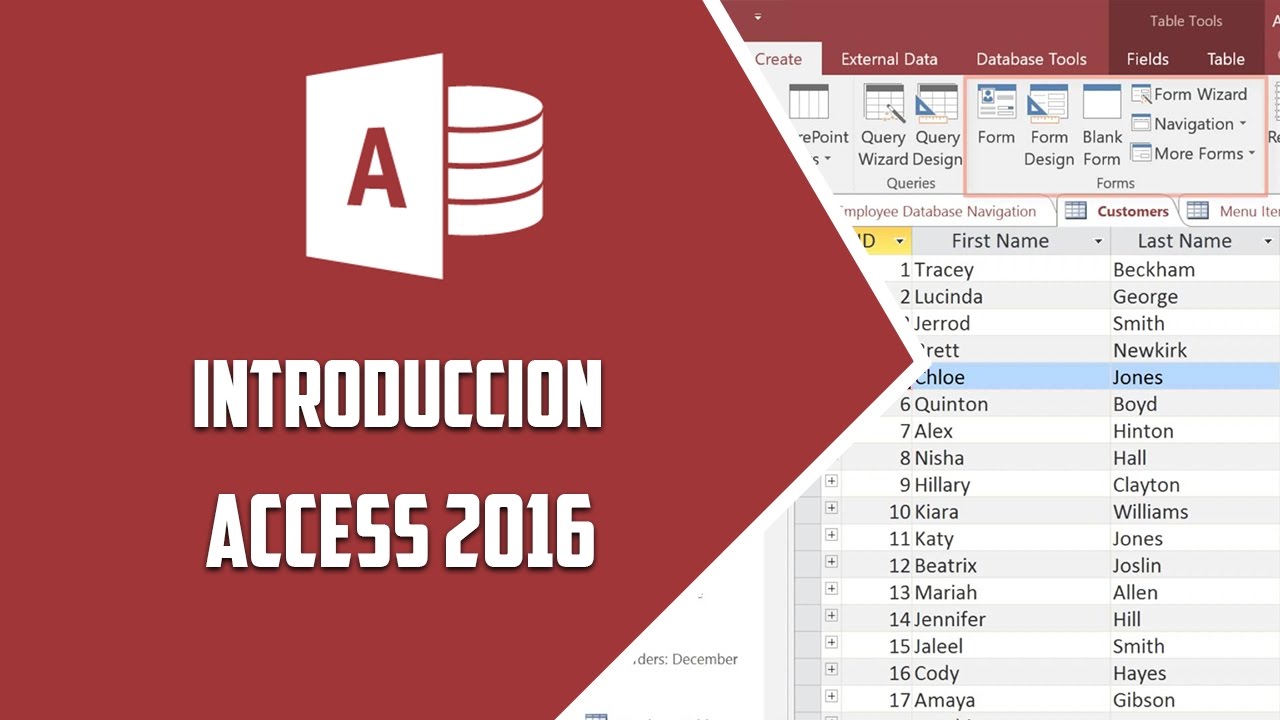This screenshot has width=1280, height=720.
Task: Select the cell 'Hill'
Action: (x=1195, y=621)
